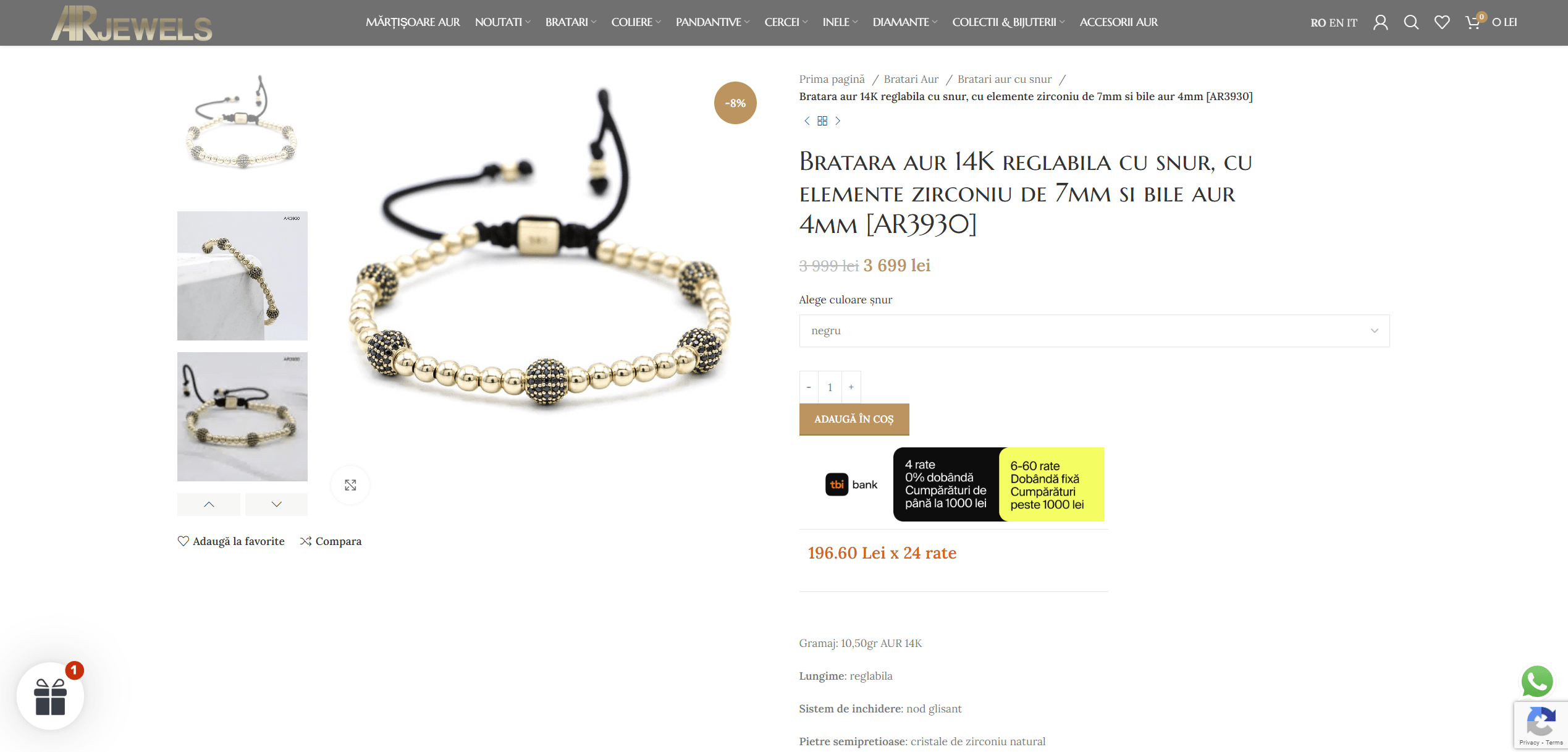Open the user account icon
The width and height of the screenshot is (1568, 752).
click(1380, 22)
